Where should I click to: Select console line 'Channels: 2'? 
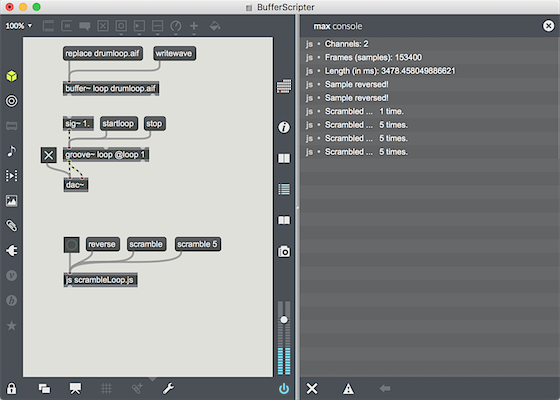coord(430,44)
